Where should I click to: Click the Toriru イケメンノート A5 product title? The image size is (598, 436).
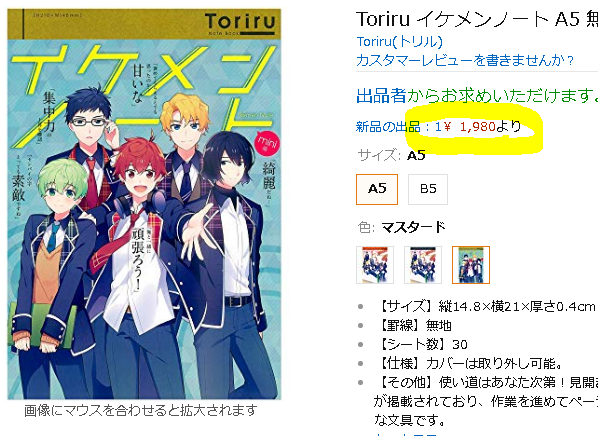(477, 19)
